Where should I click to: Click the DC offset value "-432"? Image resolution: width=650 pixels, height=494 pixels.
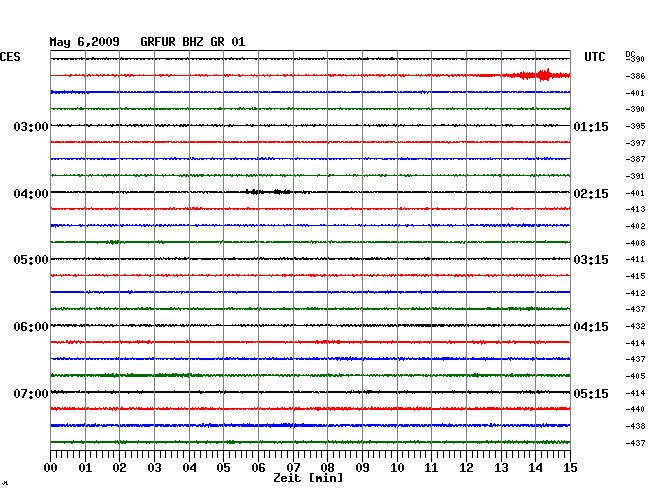(x=635, y=326)
